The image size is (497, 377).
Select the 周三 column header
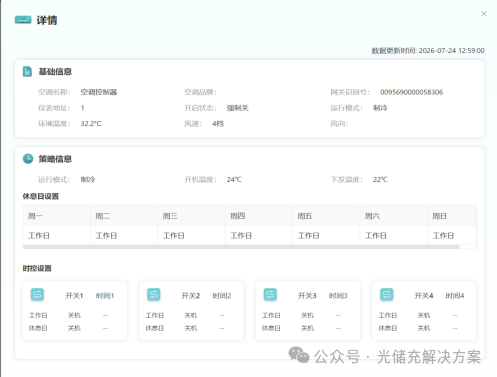click(x=191, y=216)
